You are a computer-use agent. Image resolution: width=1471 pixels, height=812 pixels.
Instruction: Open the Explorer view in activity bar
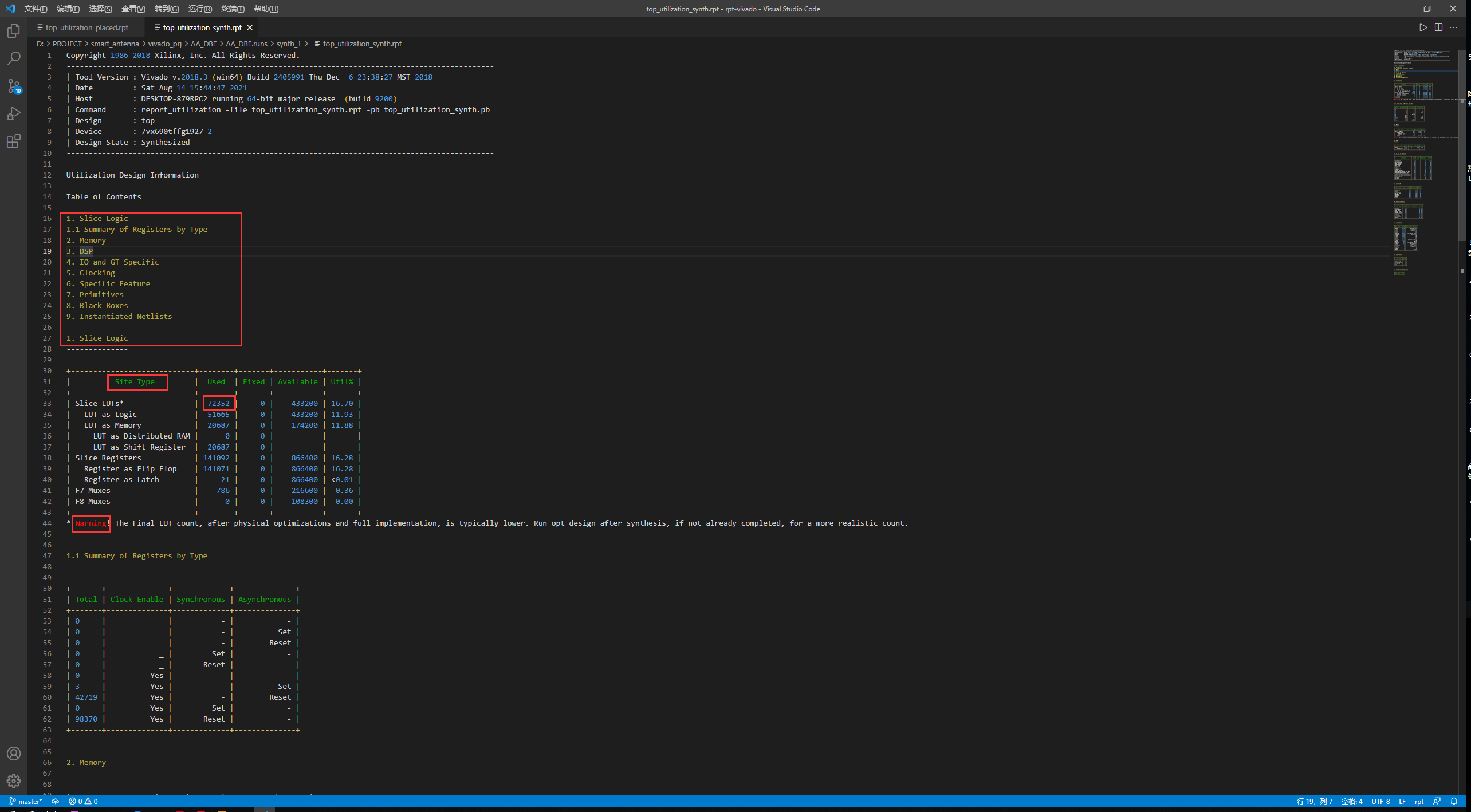(x=14, y=31)
